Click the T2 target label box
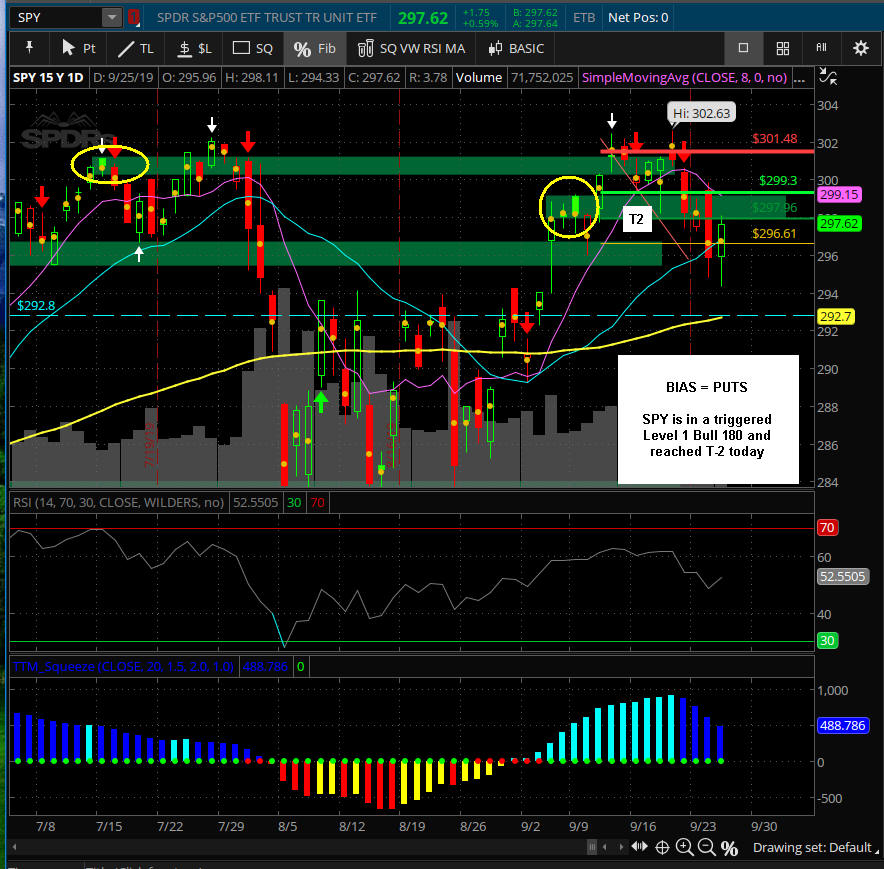 tap(637, 219)
